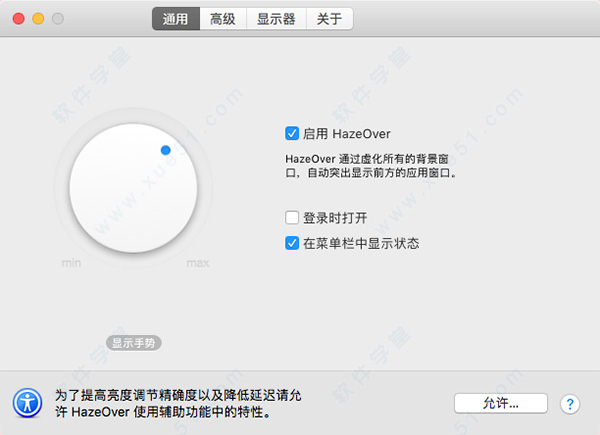
Task: Toggle the 启用 HazeOver checkbox
Action: (292, 134)
